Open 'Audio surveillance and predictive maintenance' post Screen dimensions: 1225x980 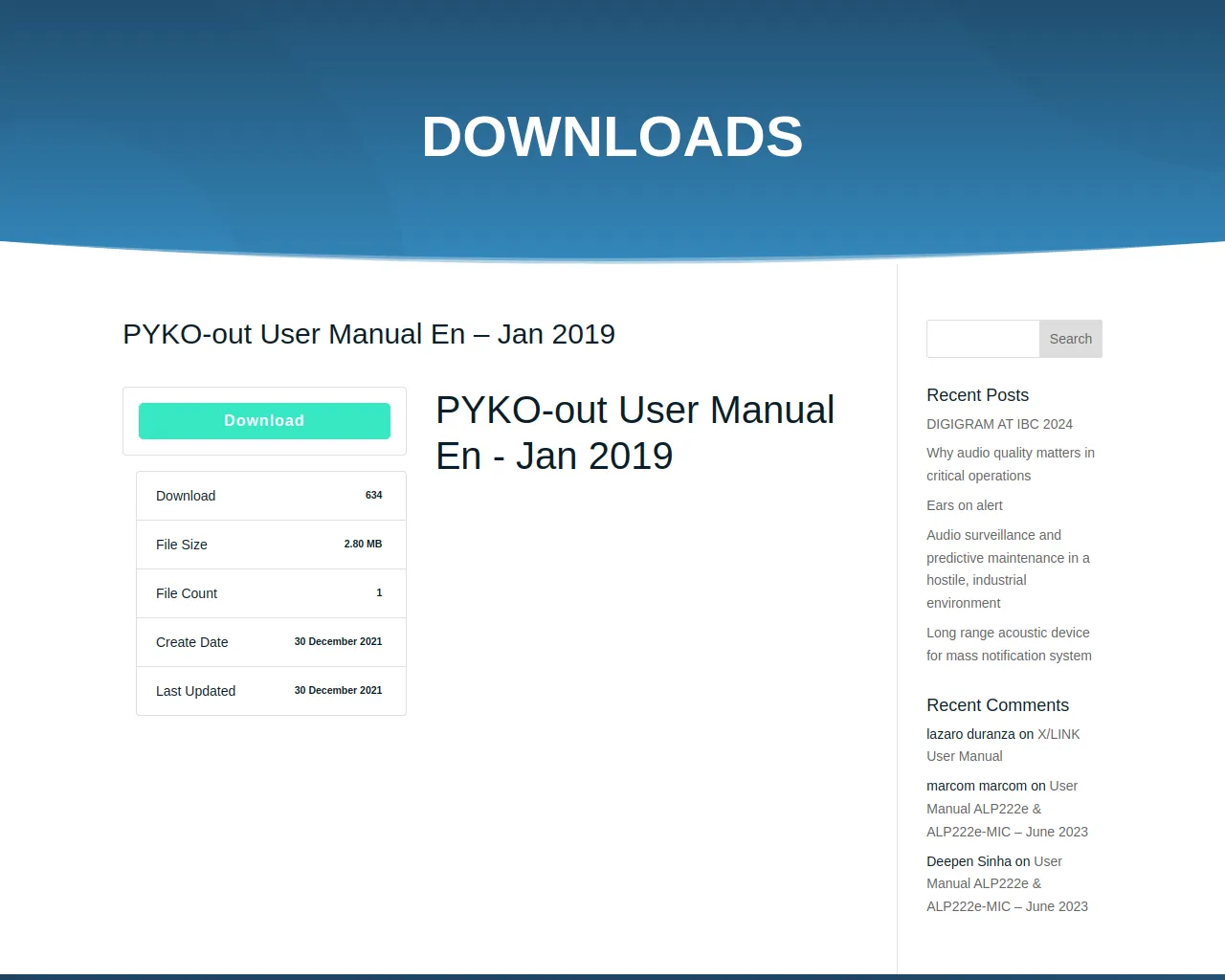point(1008,568)
